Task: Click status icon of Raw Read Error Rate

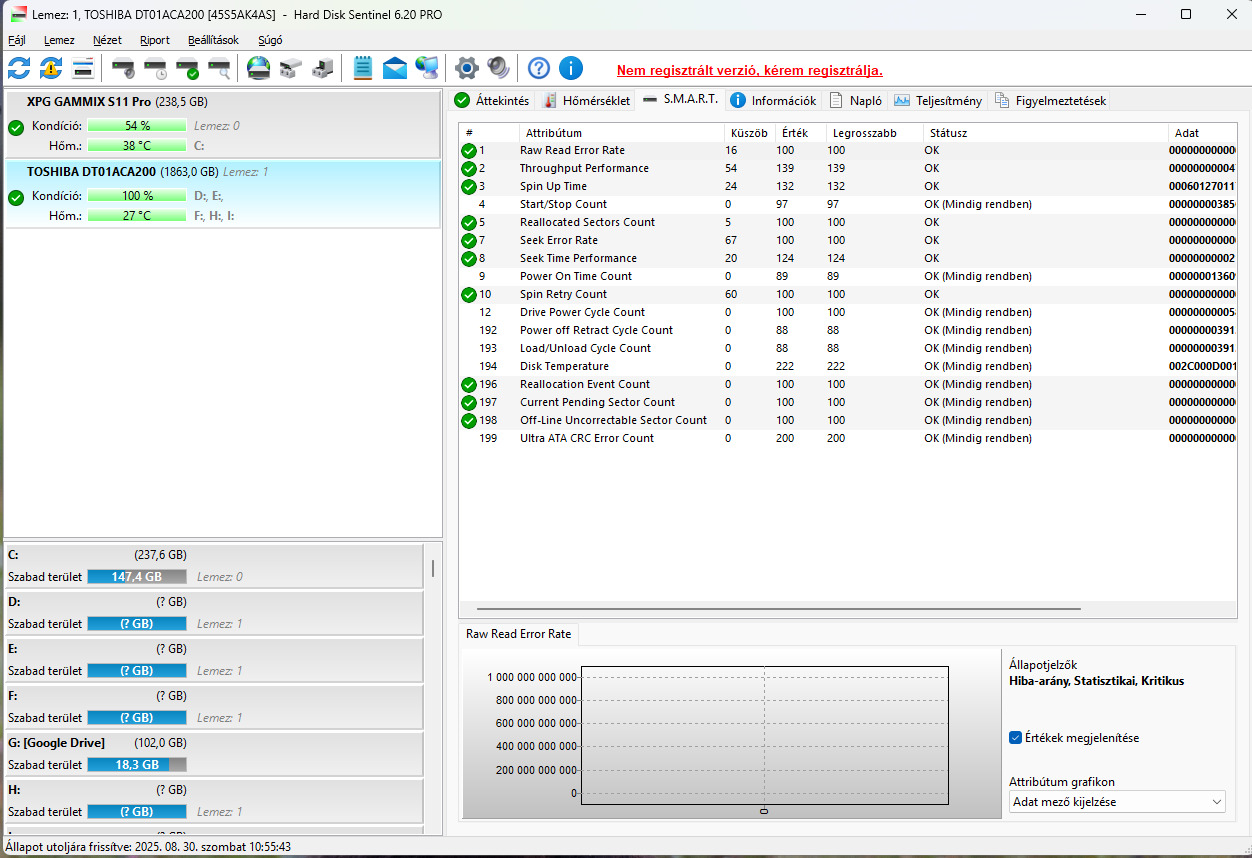Action: tap(469, 150)
